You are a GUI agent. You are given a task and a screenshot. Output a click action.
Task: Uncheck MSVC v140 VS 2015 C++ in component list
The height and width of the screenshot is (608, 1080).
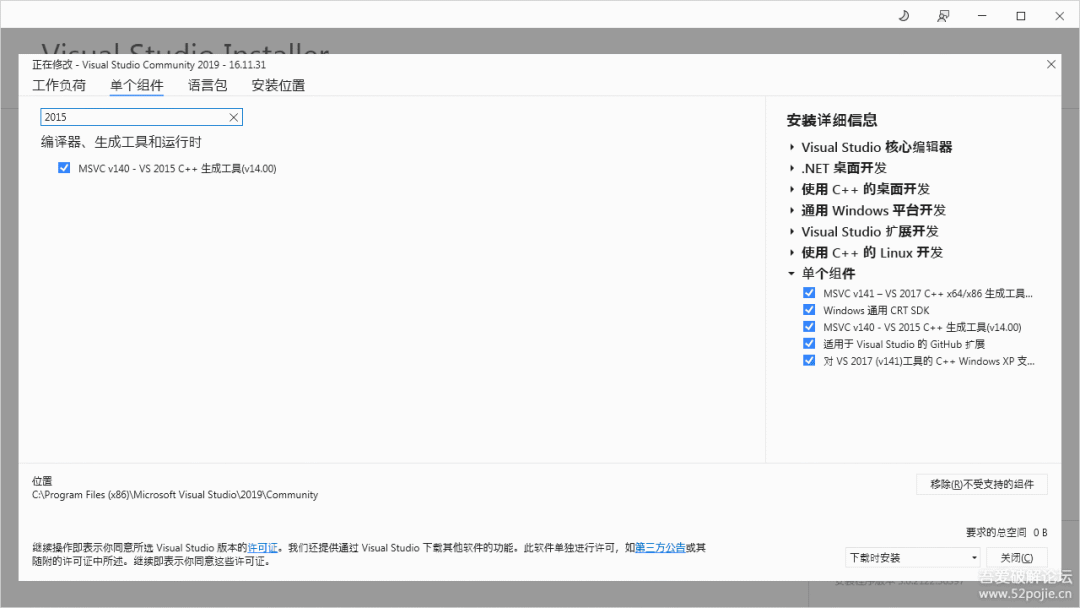click(x=64, y=168)
